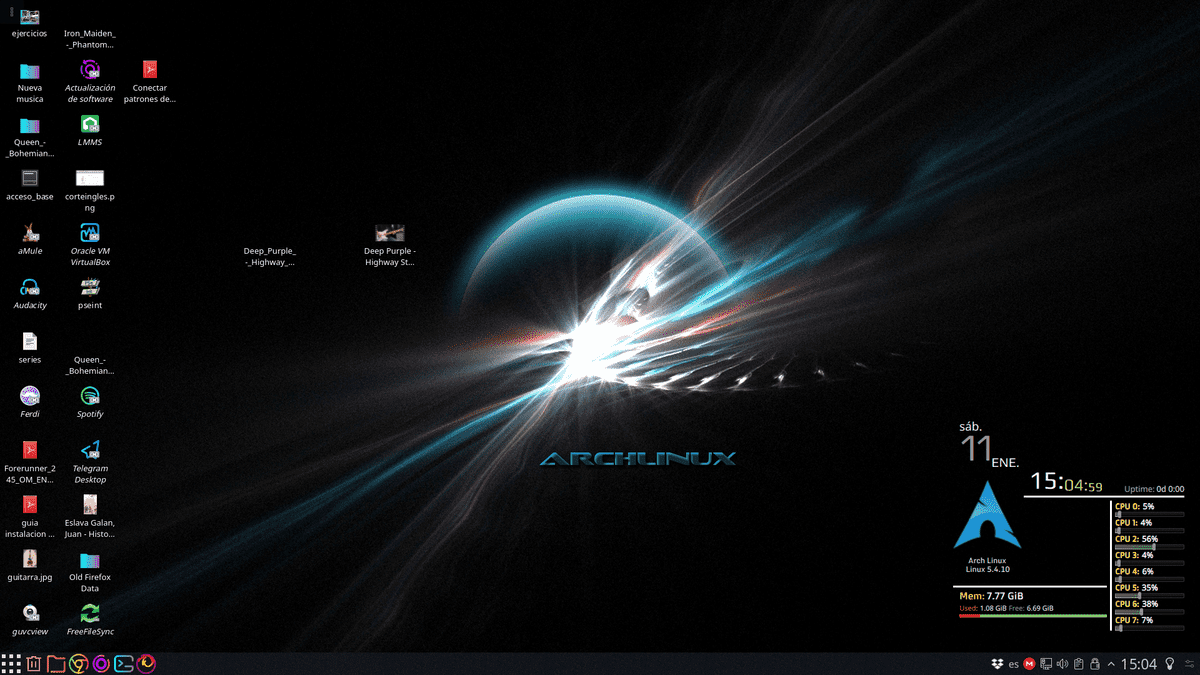Click the Iron_Maiden_-_Phantom file label

pyautogui.click(x=90, y=38)
